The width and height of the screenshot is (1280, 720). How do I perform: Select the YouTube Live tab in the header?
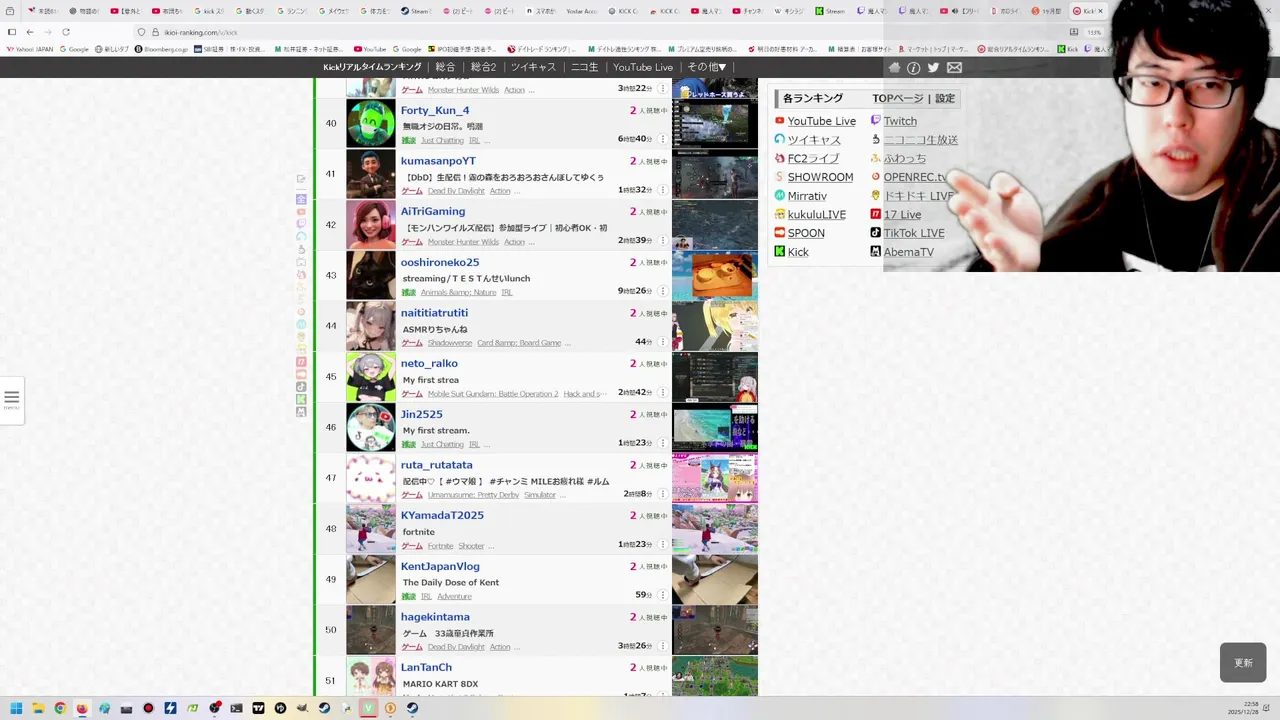(643, 67)
